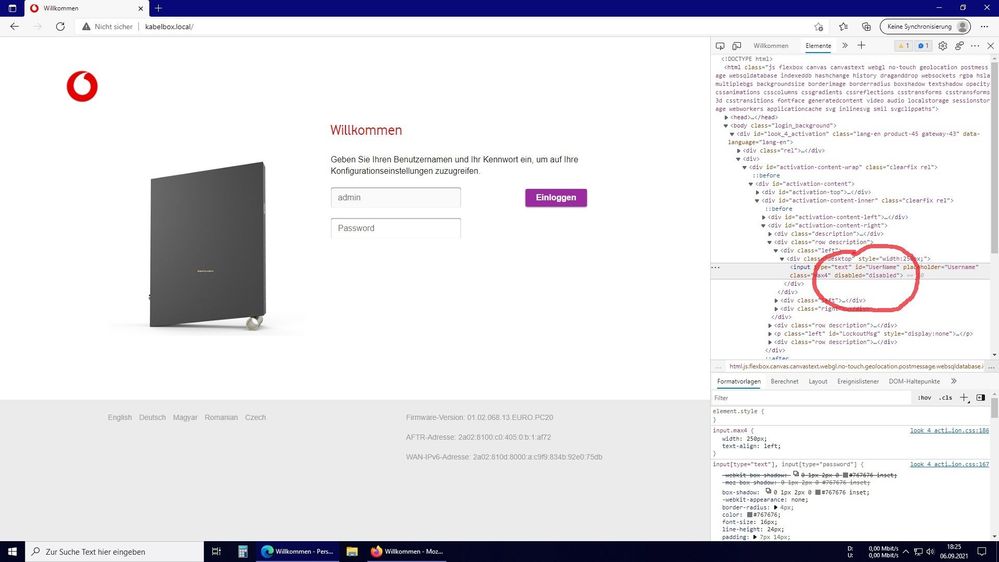999x562 pixels.
Task: Show more DevTools tabs chevron
Action: tap(845, 46)
